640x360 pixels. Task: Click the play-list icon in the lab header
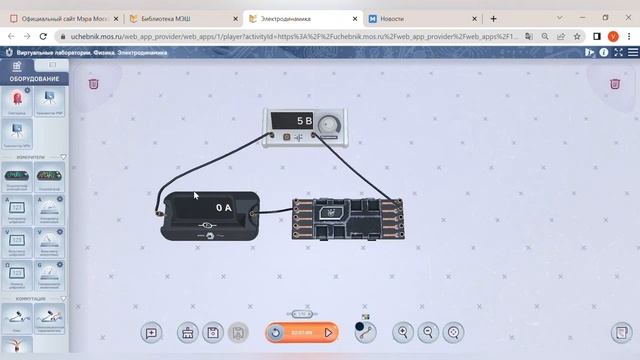589,52
